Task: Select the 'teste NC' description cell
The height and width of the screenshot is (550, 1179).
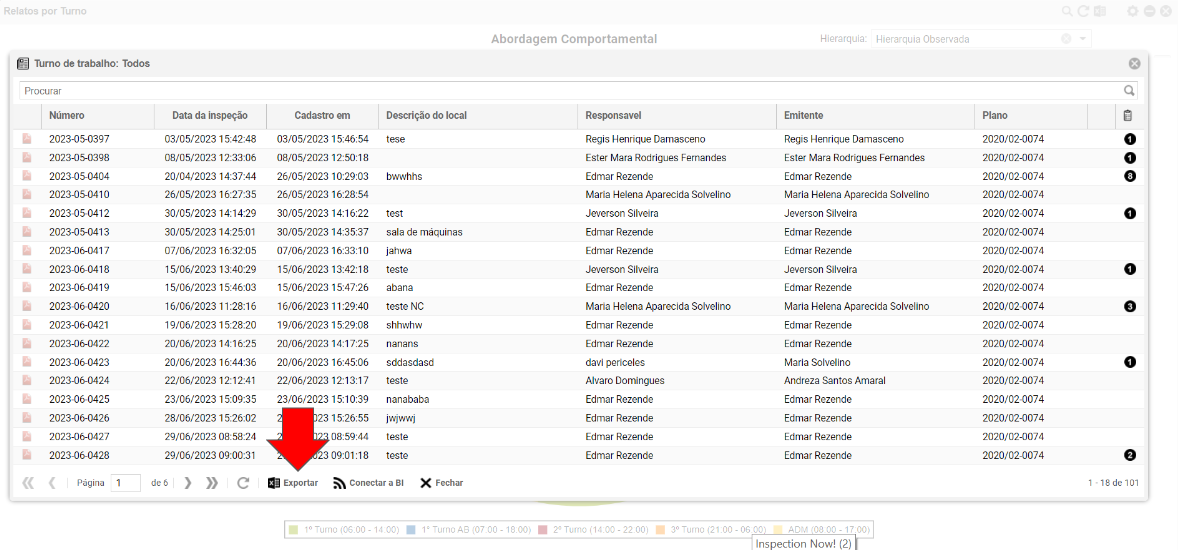Action: (x=405, y=306)
